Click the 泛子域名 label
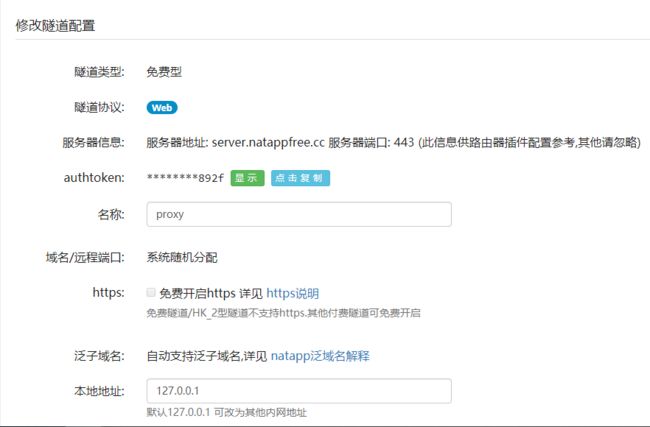650x427 pixels. [99, 356]
